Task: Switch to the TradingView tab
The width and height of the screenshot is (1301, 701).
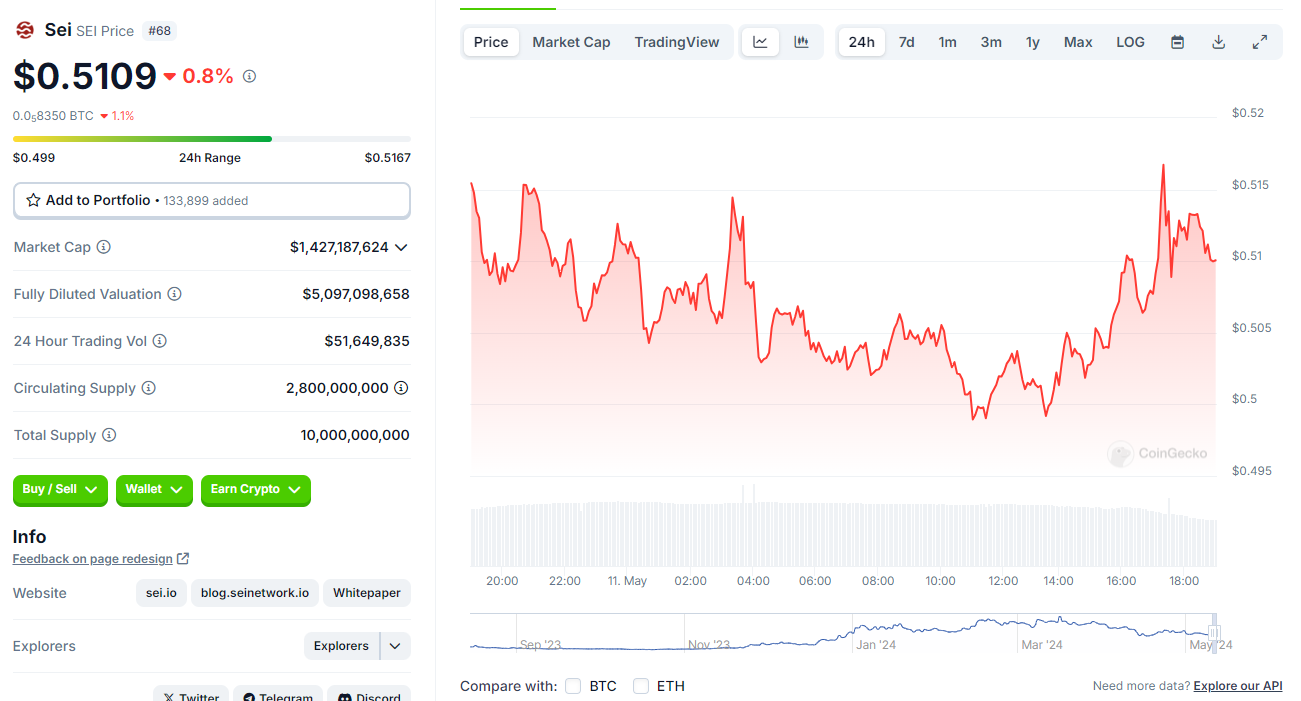Action: point(677,42)
